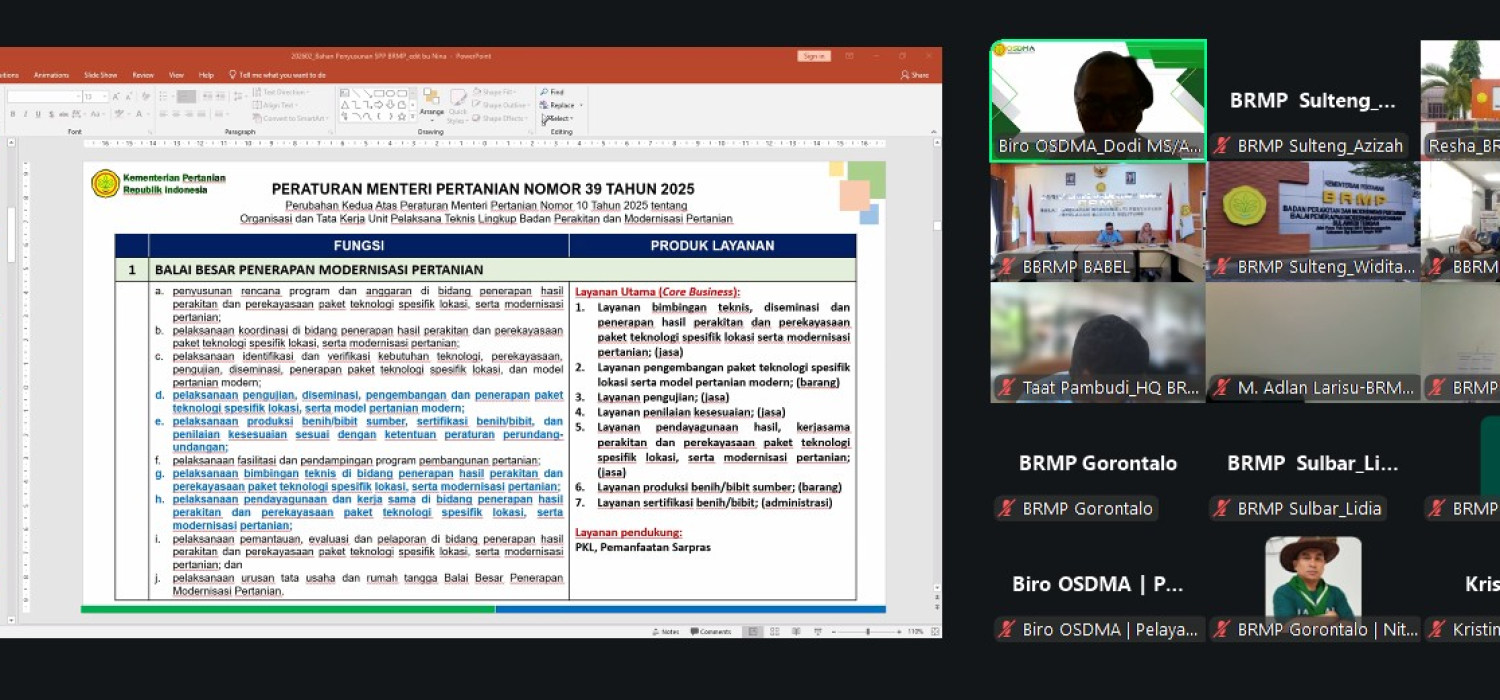Open the Slide Show ribbon tab
1500x700 pixels.
click(x=100, y=75)
